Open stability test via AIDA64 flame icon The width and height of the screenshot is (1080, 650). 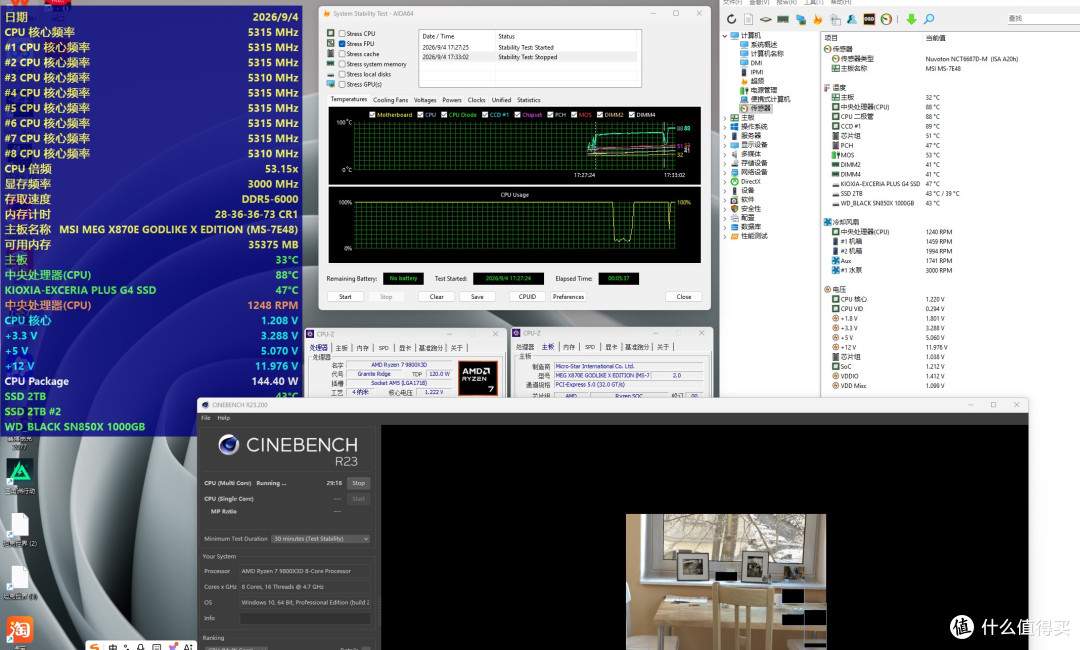pyautogui.click(x=818, y=19)
